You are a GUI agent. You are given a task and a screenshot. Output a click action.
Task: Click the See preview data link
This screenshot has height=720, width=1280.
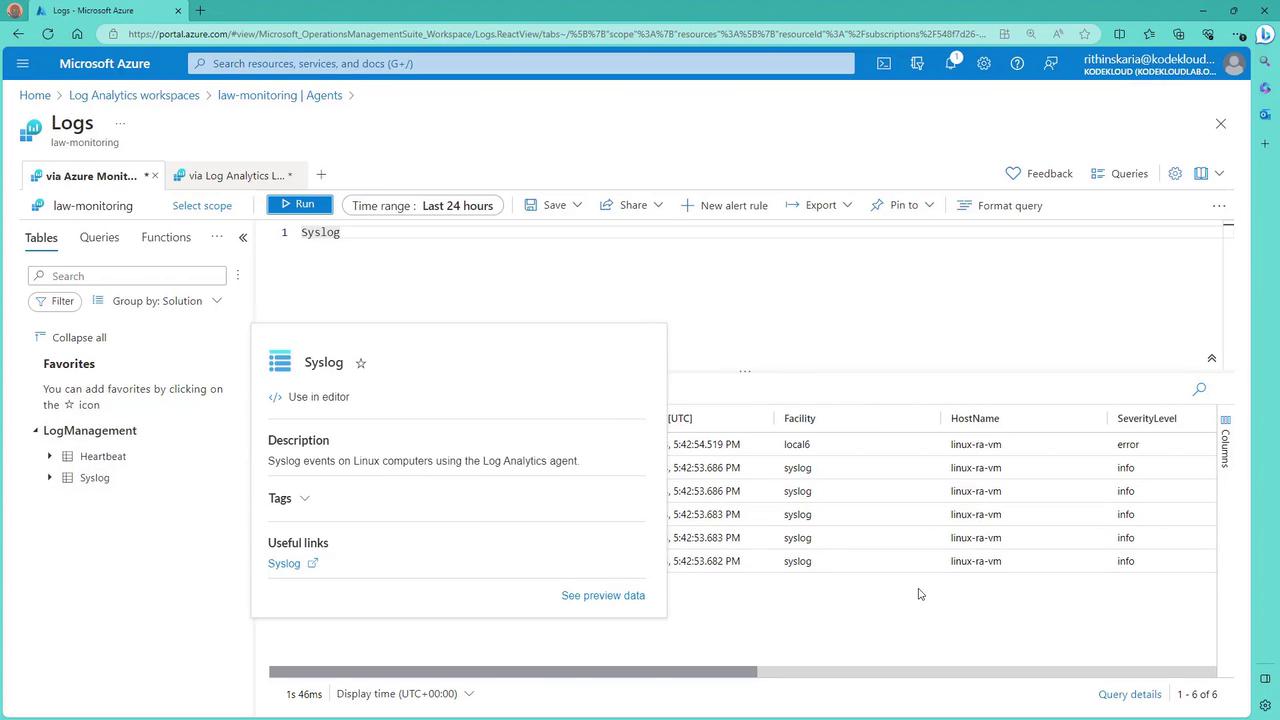tap(603, 596)
